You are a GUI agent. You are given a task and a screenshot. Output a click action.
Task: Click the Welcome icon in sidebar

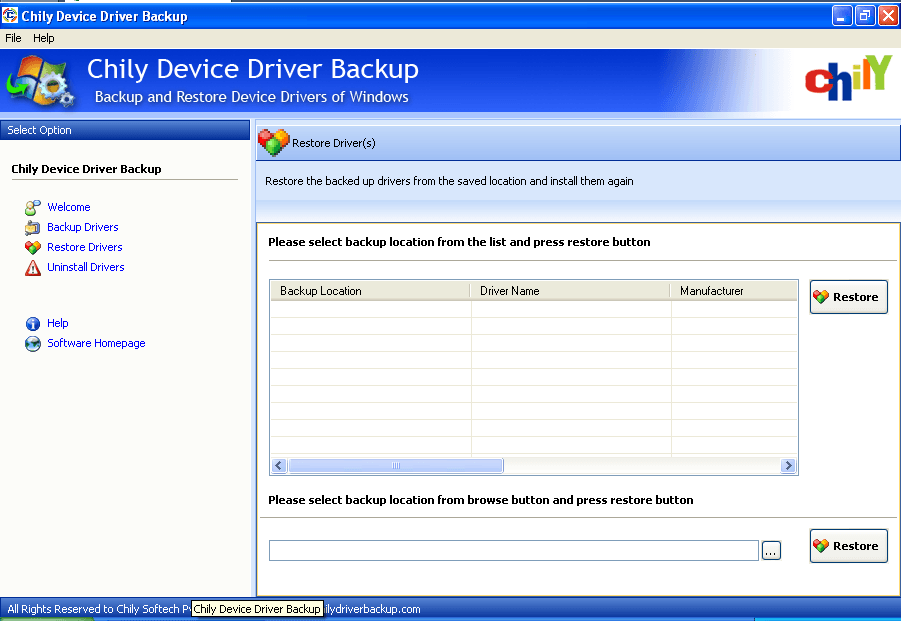click(x=32, y=208)
